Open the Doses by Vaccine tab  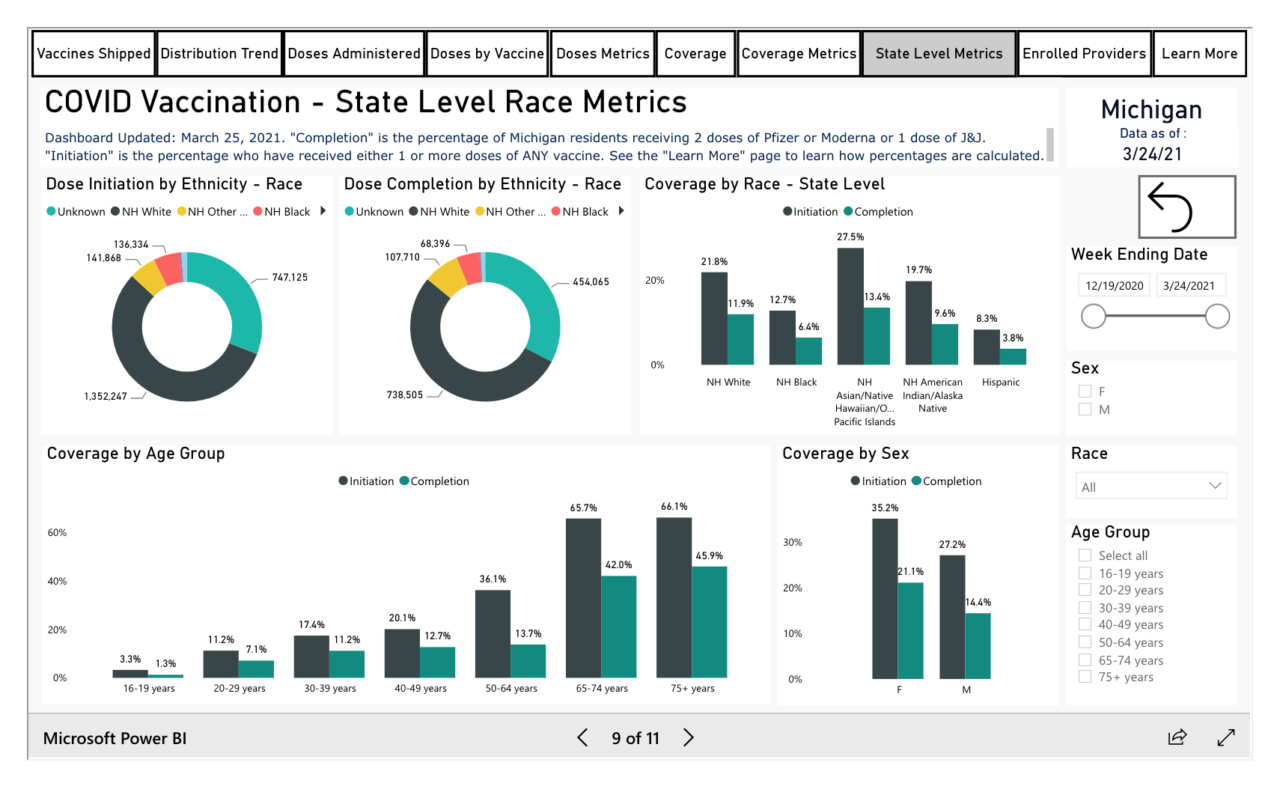(486, 53)
